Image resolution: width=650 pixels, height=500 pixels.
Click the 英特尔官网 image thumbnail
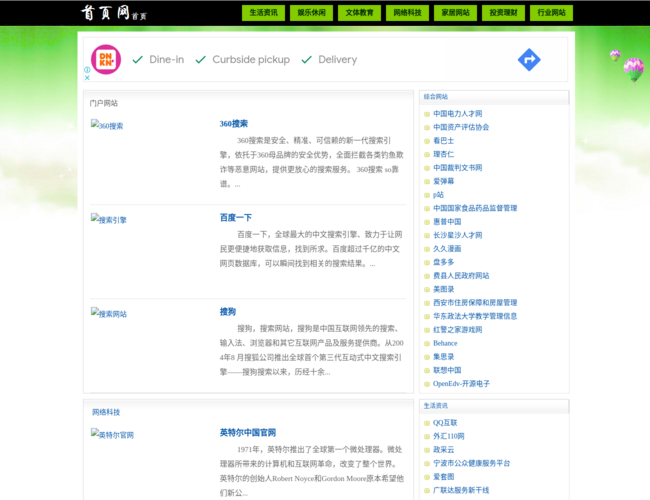pos(112,434)
